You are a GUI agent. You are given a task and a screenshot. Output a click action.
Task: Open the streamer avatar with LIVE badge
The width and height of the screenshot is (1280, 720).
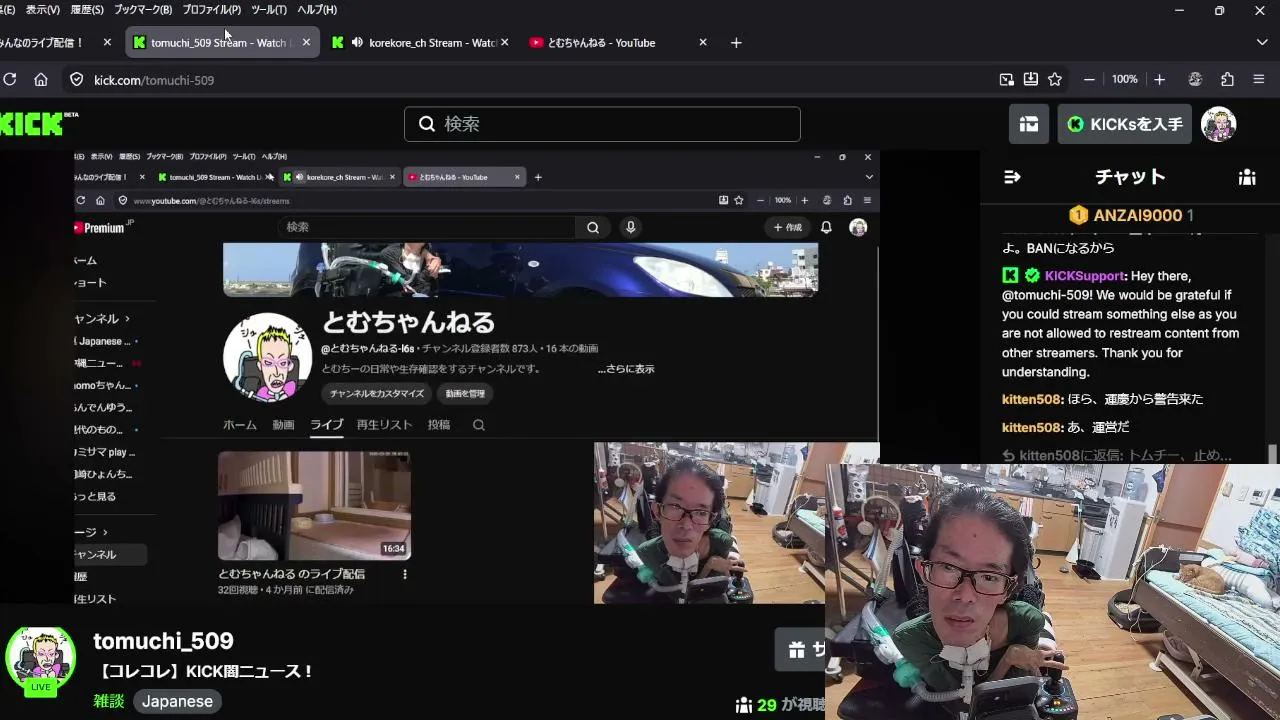point(40,661)
